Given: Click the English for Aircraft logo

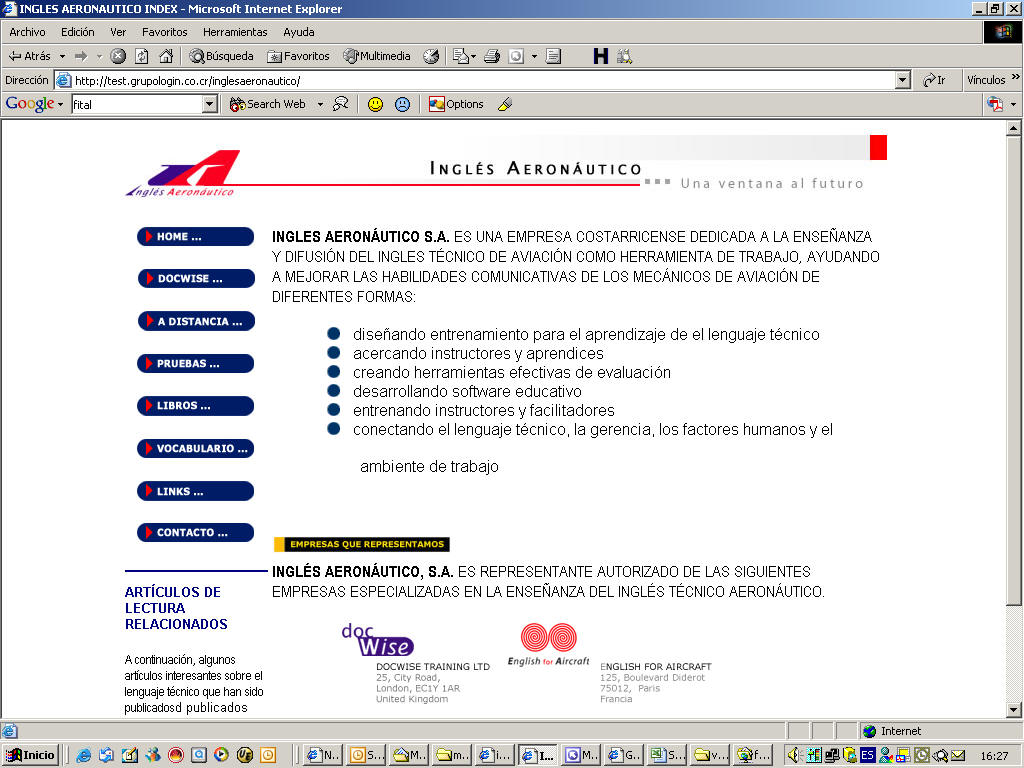Looking at the screenshot, I should coord(549,645).
